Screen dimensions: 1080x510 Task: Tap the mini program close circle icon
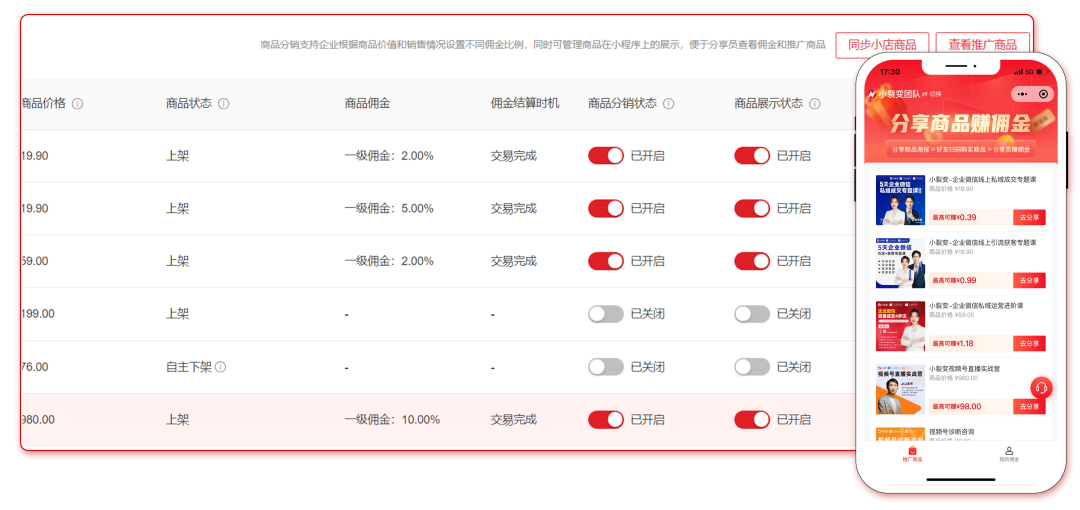click(x=1043, y=94)
